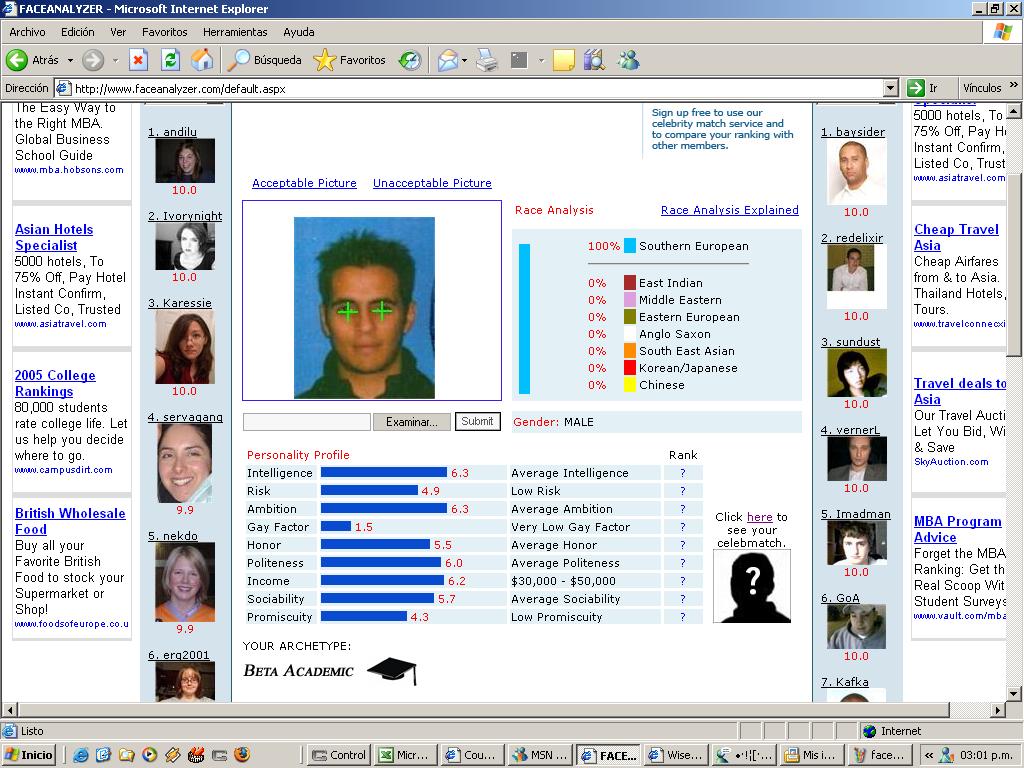The width and height of the screenshot is (1024, 768).
Task: Click inside the picture file path field
Action: tap(306, 422)
